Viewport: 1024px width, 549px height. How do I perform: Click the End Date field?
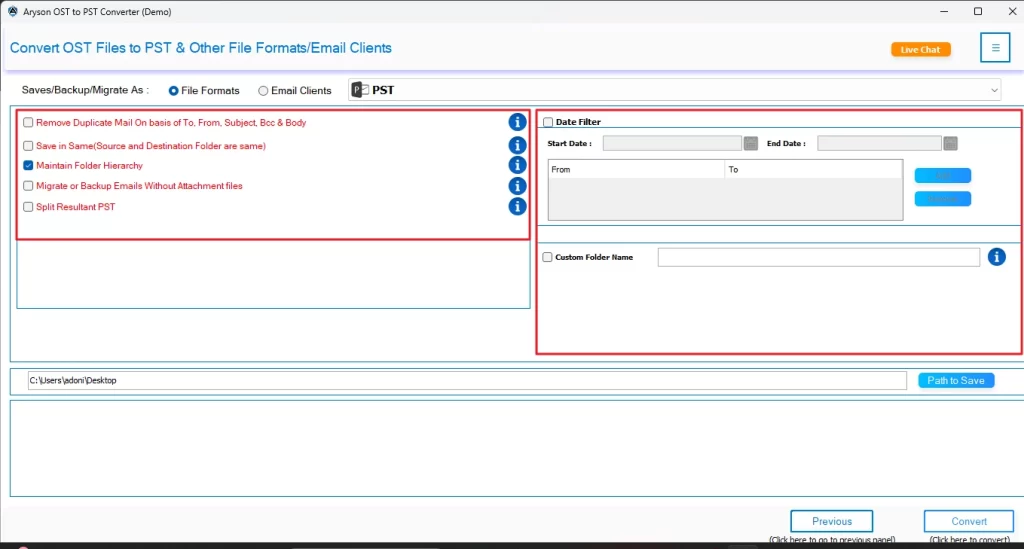879,144
